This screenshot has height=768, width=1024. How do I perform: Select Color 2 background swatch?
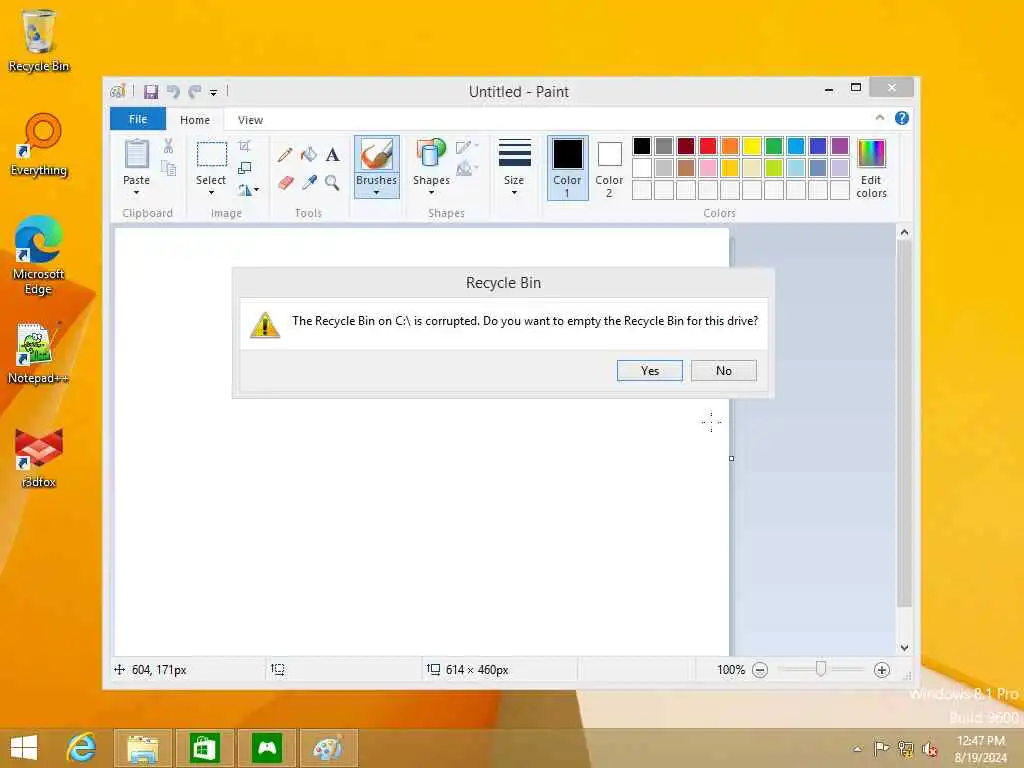609,168
